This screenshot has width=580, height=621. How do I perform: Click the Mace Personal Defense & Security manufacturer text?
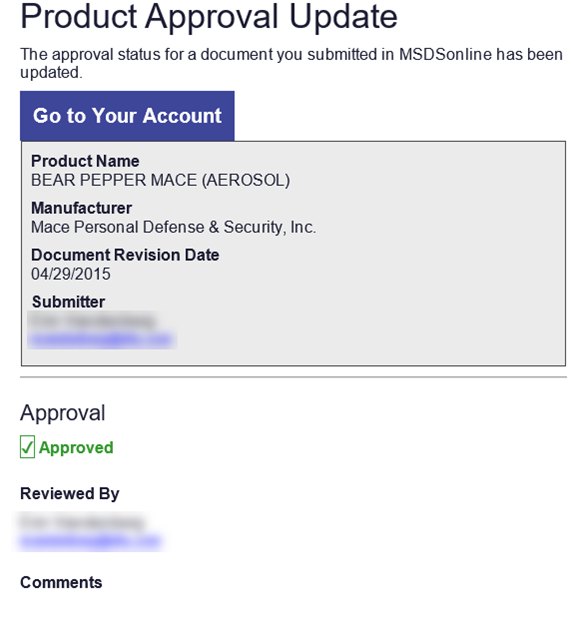(174, 227)
